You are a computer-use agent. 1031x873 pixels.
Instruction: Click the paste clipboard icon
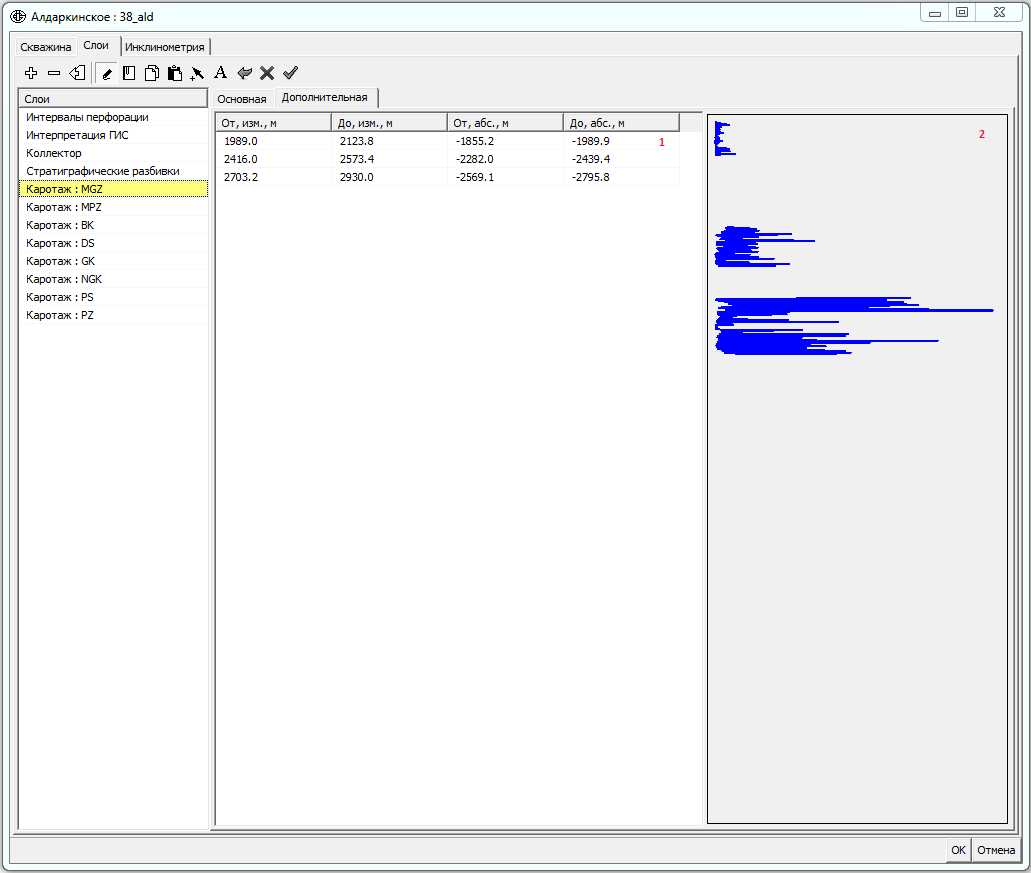click(174, 73)
